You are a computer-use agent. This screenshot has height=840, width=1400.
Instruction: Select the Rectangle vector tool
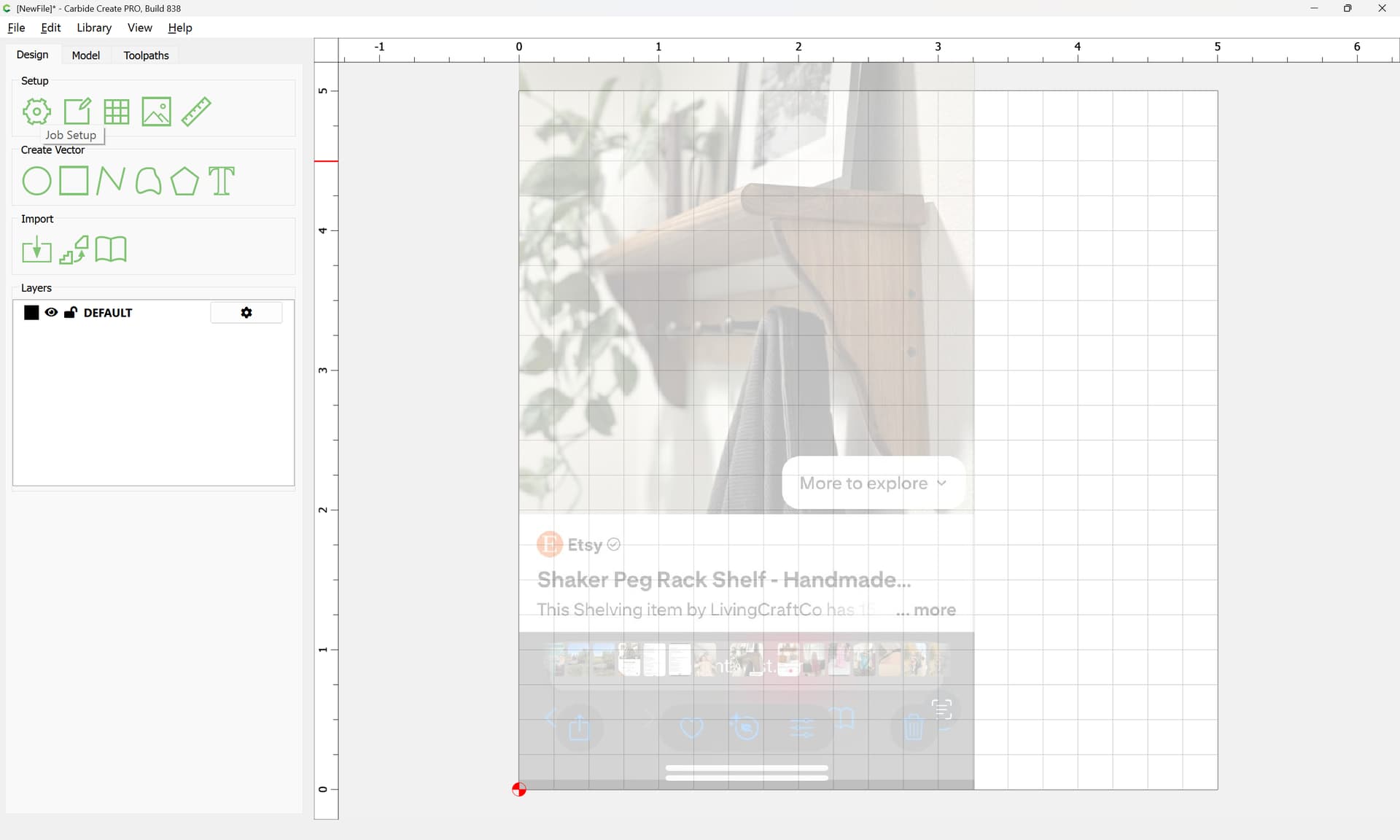[74, 181]
